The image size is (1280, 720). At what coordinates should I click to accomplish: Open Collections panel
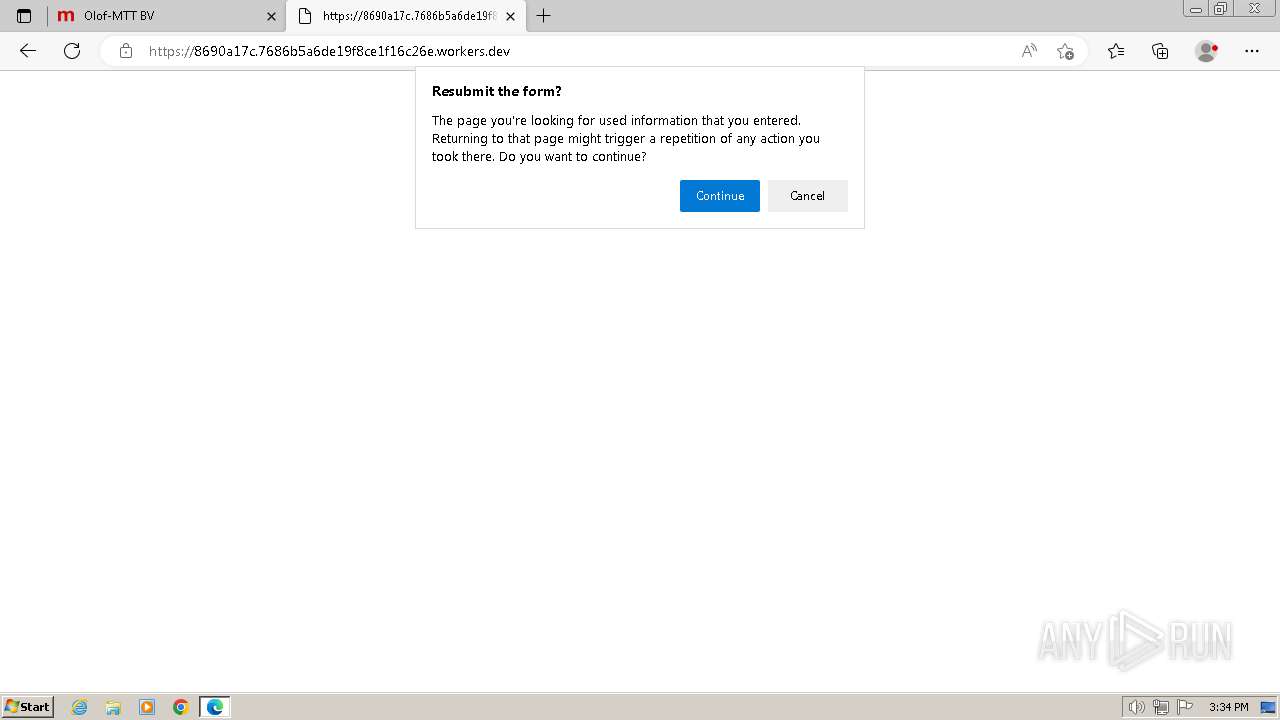click(x=1160, y=51)
